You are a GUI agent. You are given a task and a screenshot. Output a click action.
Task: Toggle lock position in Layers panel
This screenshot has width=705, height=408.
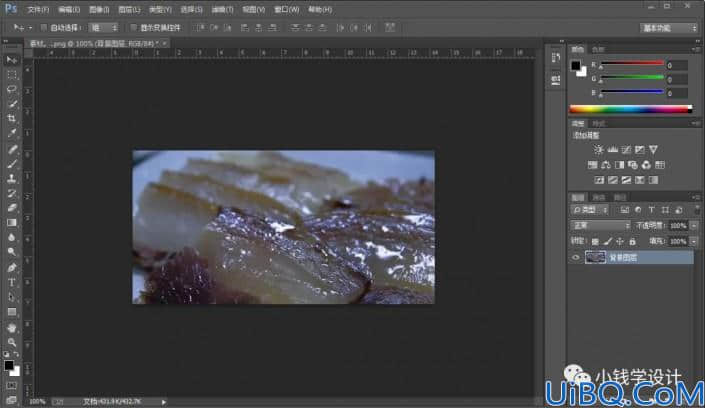tap(620, 242)
